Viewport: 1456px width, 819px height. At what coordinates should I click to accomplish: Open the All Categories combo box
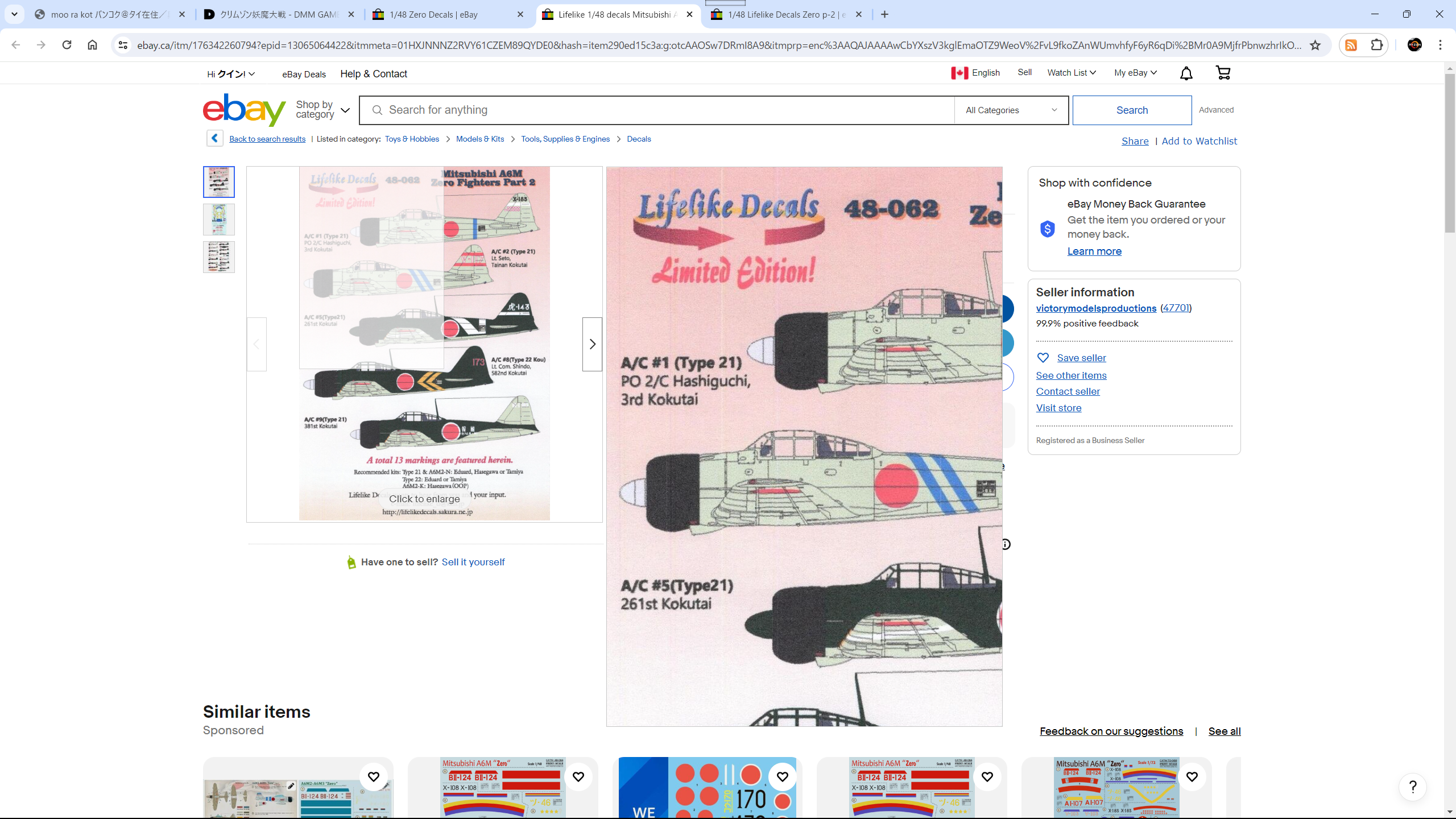coord(1011,110)
